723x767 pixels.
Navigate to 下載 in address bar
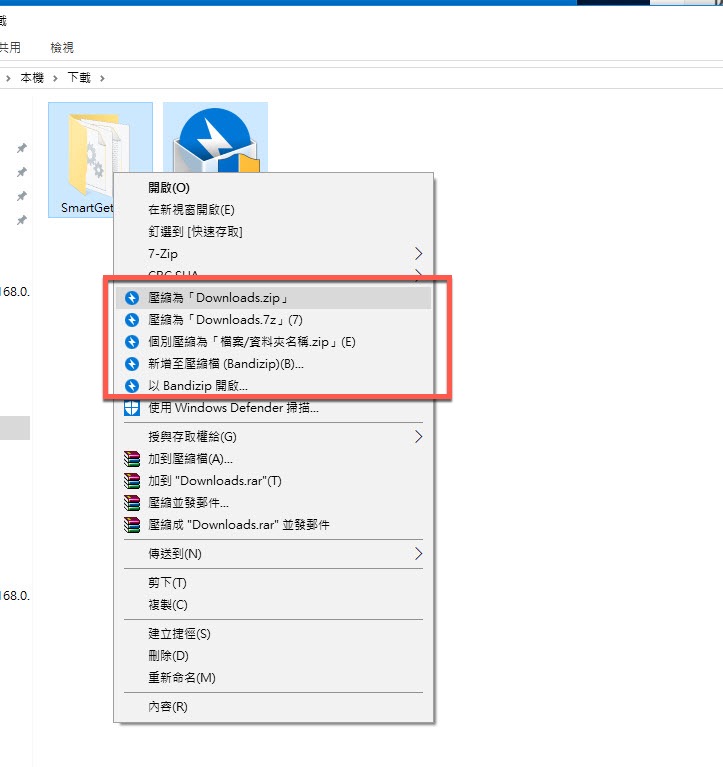[79, 77]
